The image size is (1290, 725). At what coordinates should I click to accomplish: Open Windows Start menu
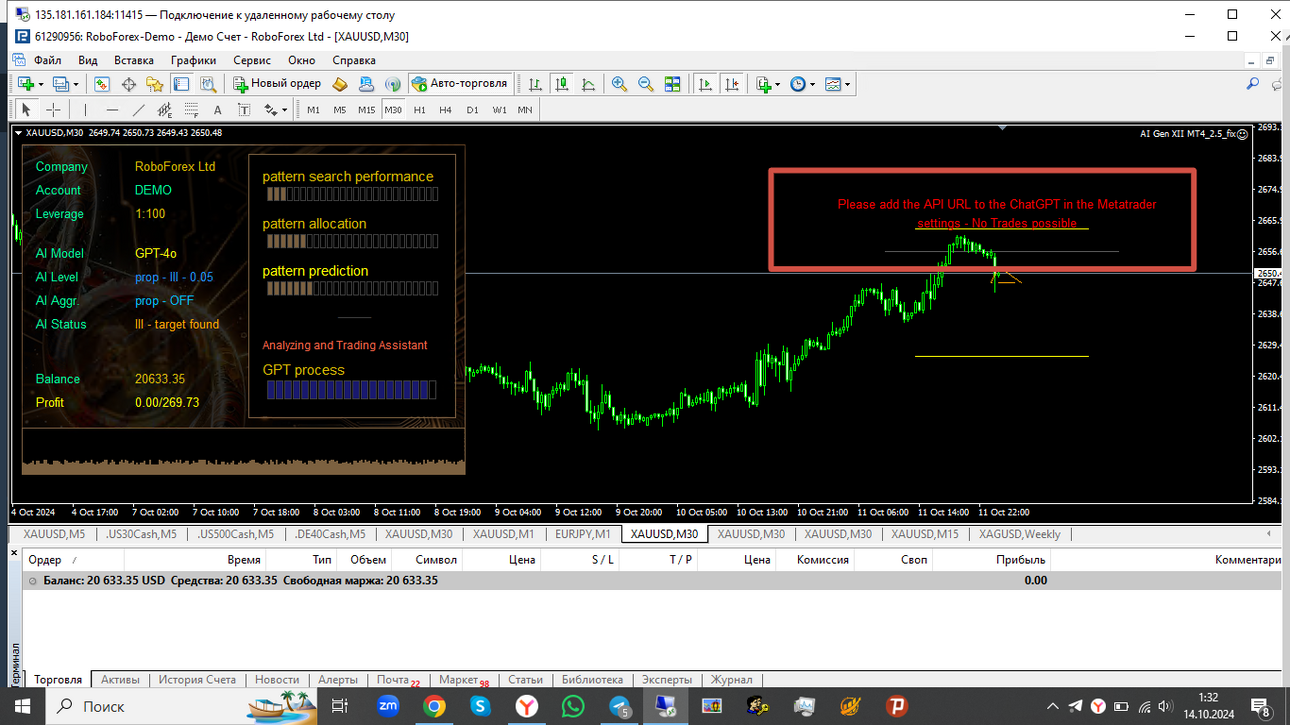[x=22, y=706]
